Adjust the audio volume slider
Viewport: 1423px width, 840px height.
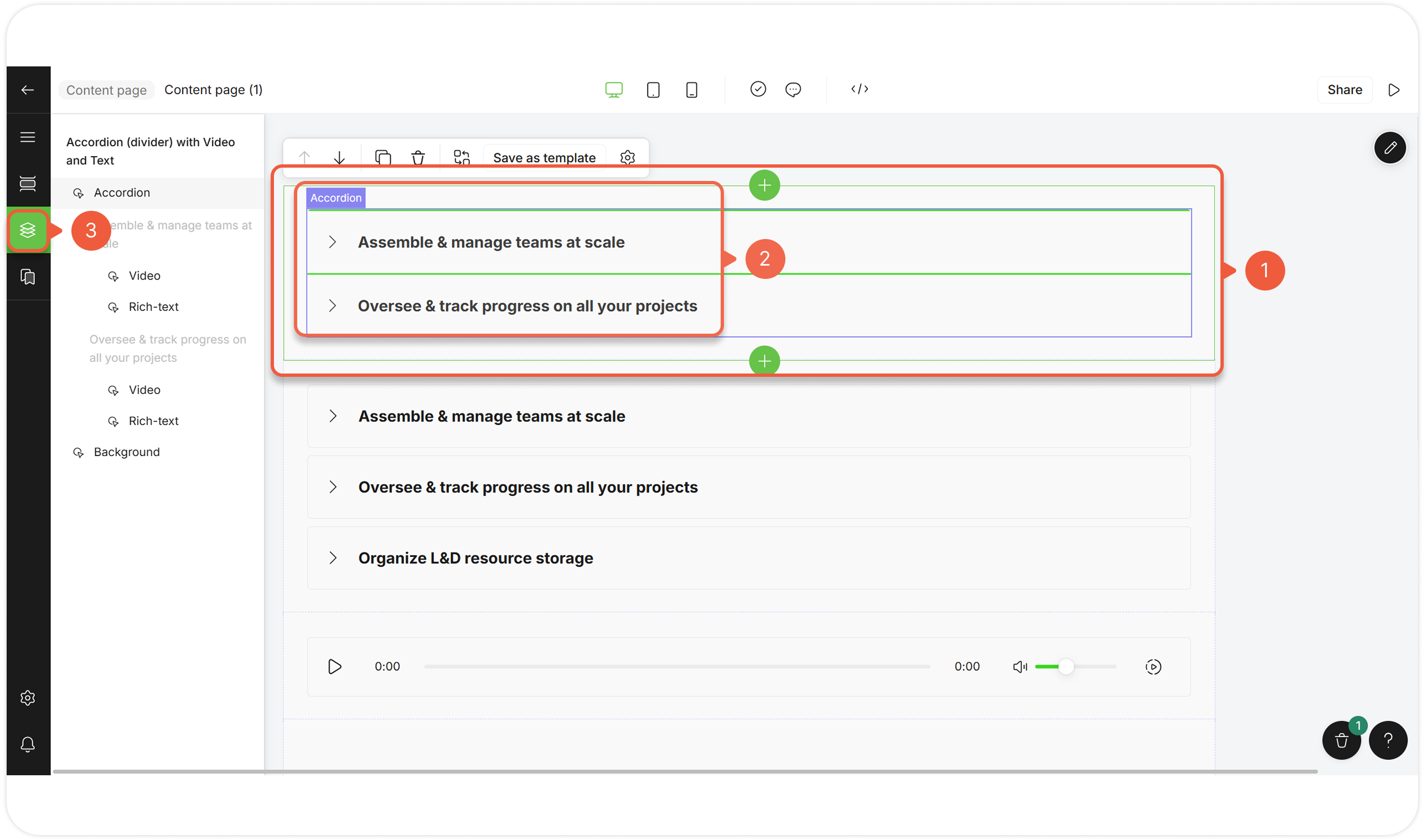point(1066,667)
